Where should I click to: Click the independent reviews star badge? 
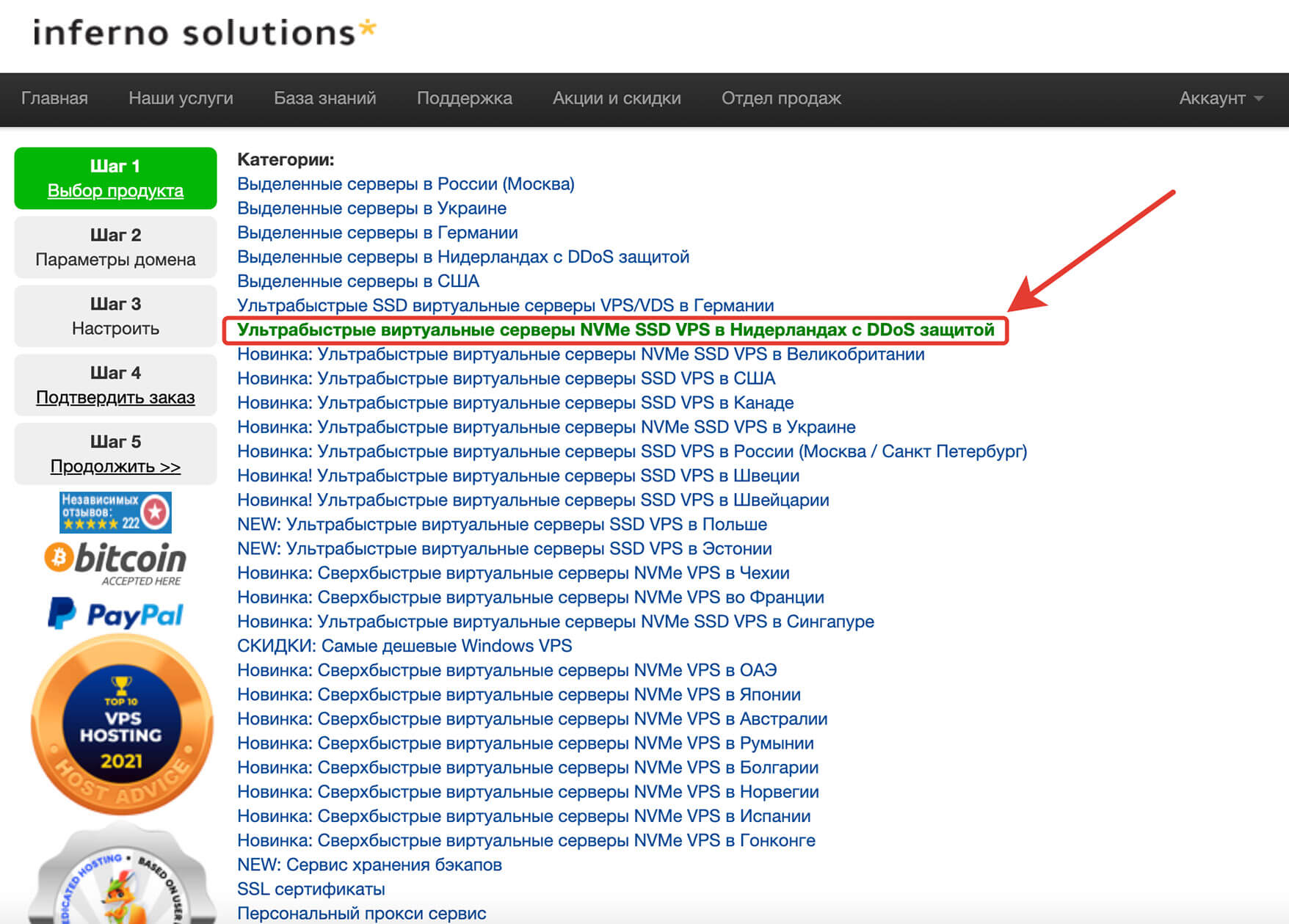click(116, 512)
